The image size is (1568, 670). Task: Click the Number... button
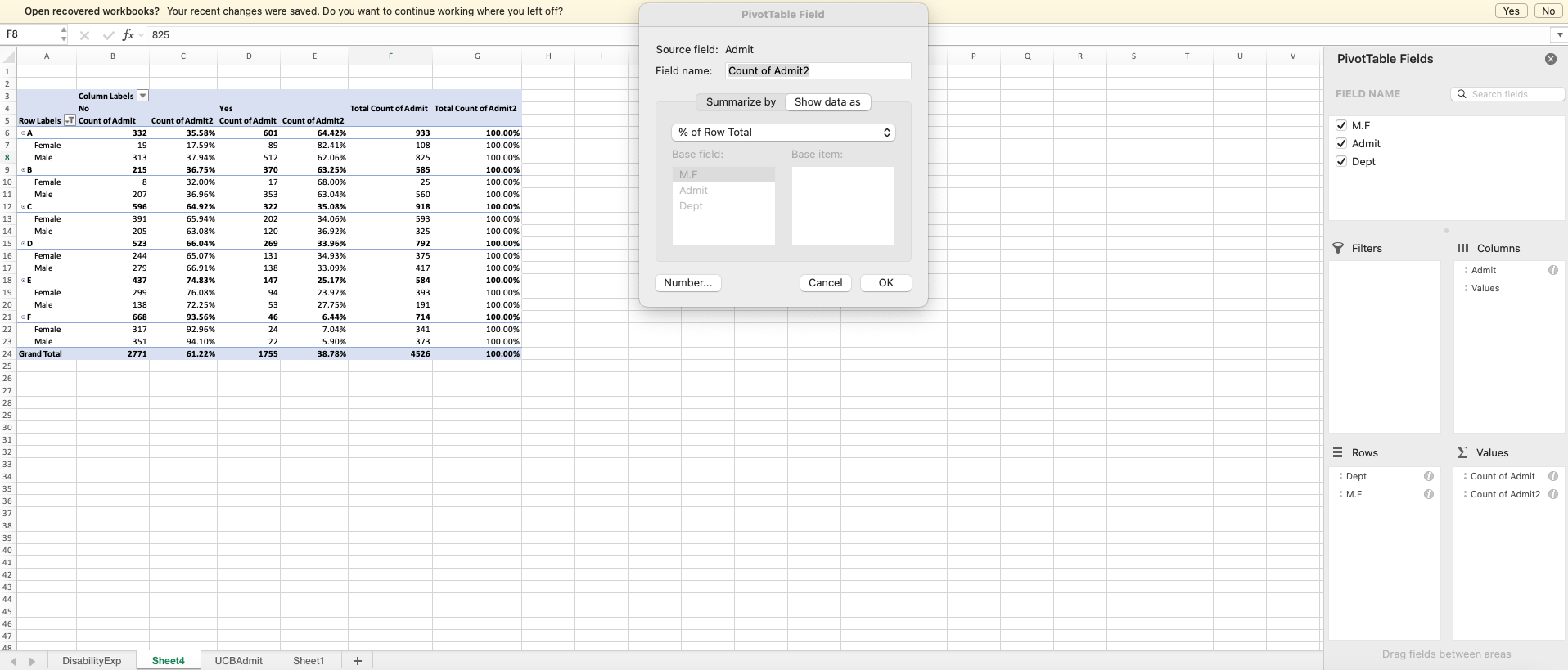click(687, 283)
